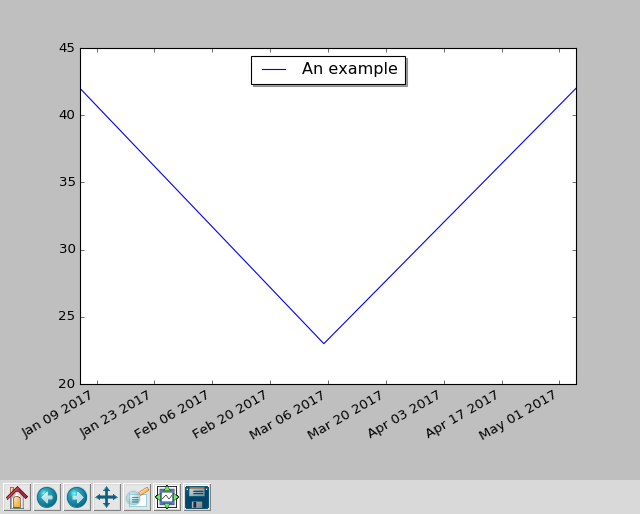Activate the Zoom to rectangle tool
The width and height of the screenshot is (640, 514).
pos(137,497)
